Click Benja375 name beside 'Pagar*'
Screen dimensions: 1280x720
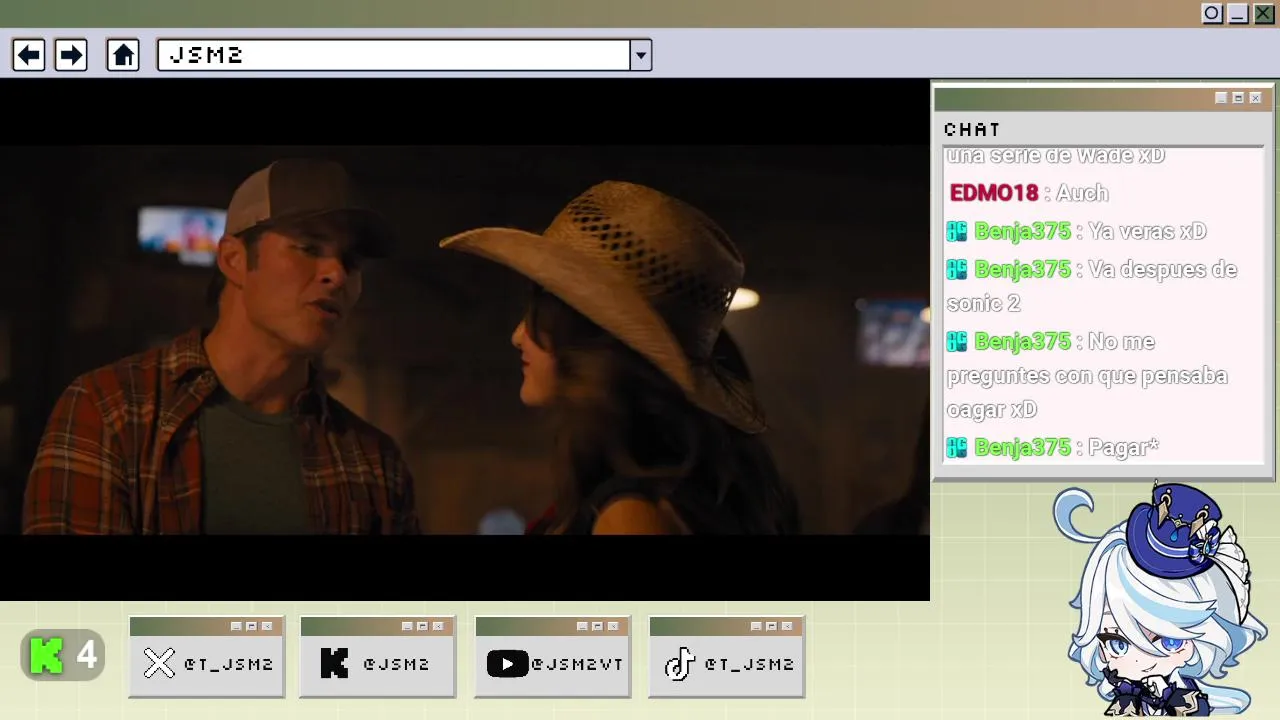(x=1022, y=447)
